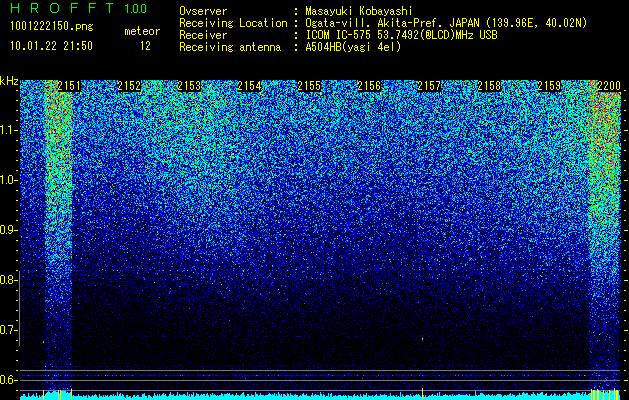This screenshot has width=629, height=400.
Task: Click the A504HB(yagi 4el) antenna text
Action: tap(353, 47)
